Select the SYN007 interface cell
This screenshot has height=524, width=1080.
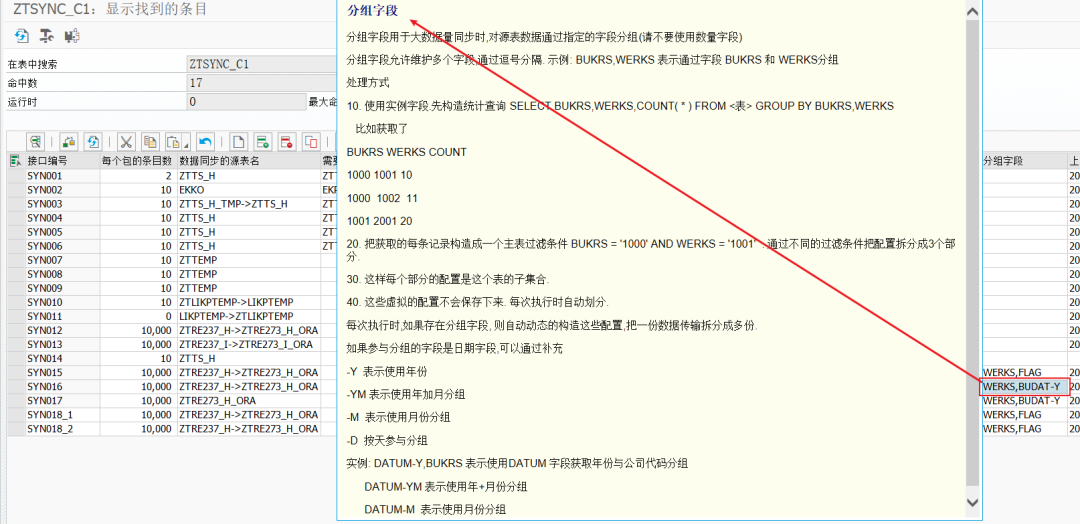tap(63, 260)
